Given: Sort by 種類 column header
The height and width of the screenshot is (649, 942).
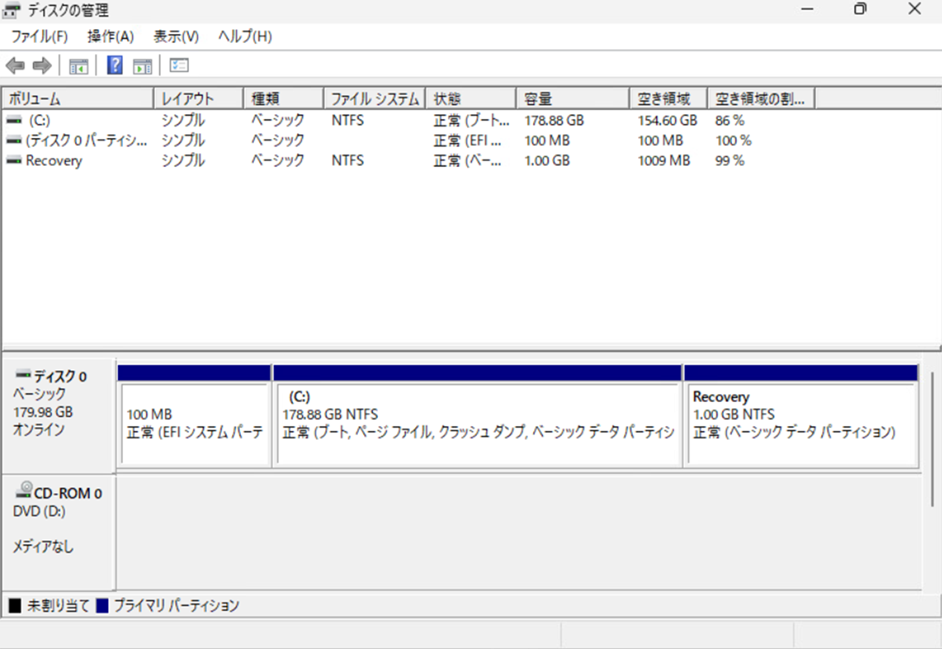Looking at the screenshot, I should click(x=284, y=99).
